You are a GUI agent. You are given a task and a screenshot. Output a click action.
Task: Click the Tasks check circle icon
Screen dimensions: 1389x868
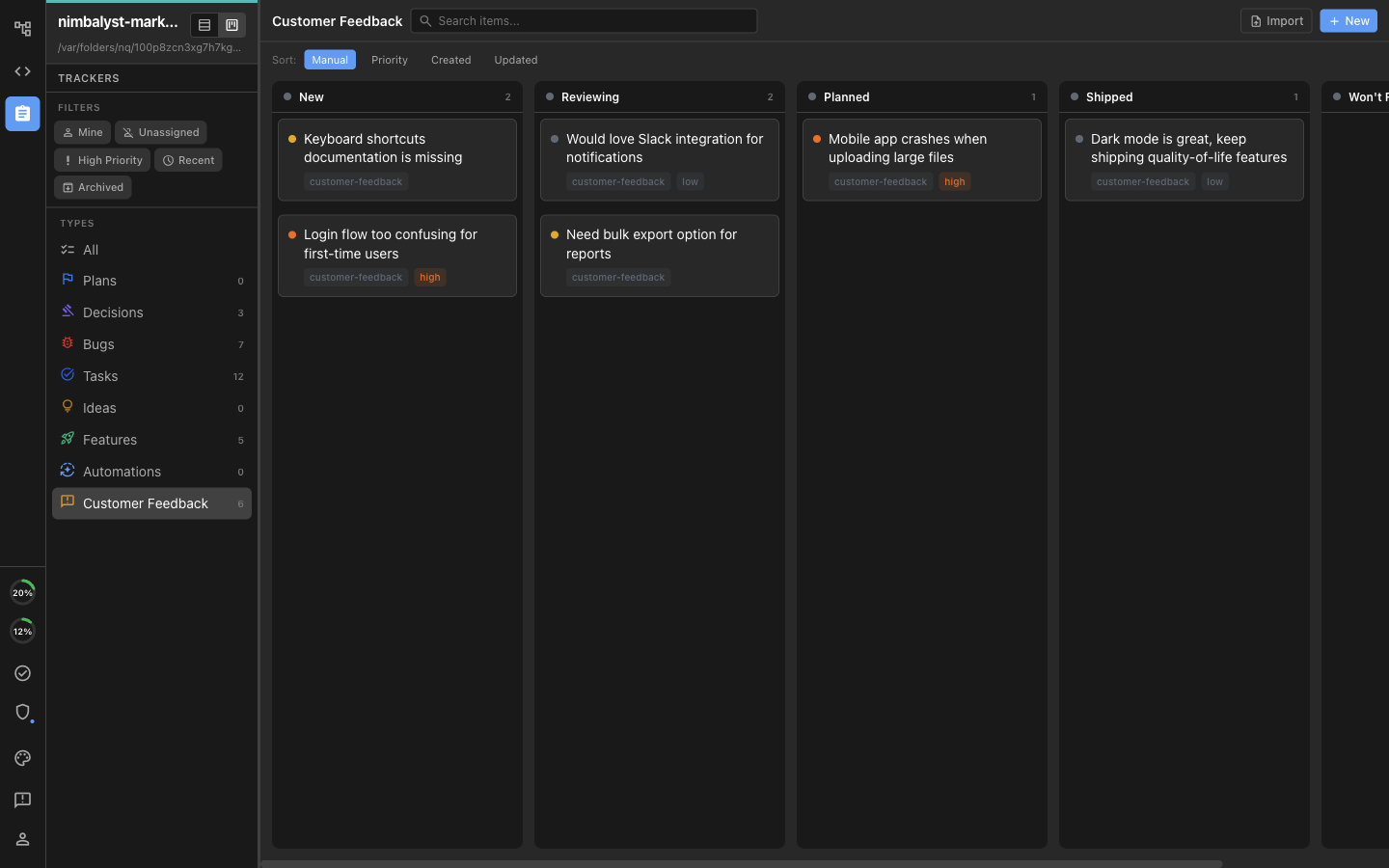[x=68, y=374]
